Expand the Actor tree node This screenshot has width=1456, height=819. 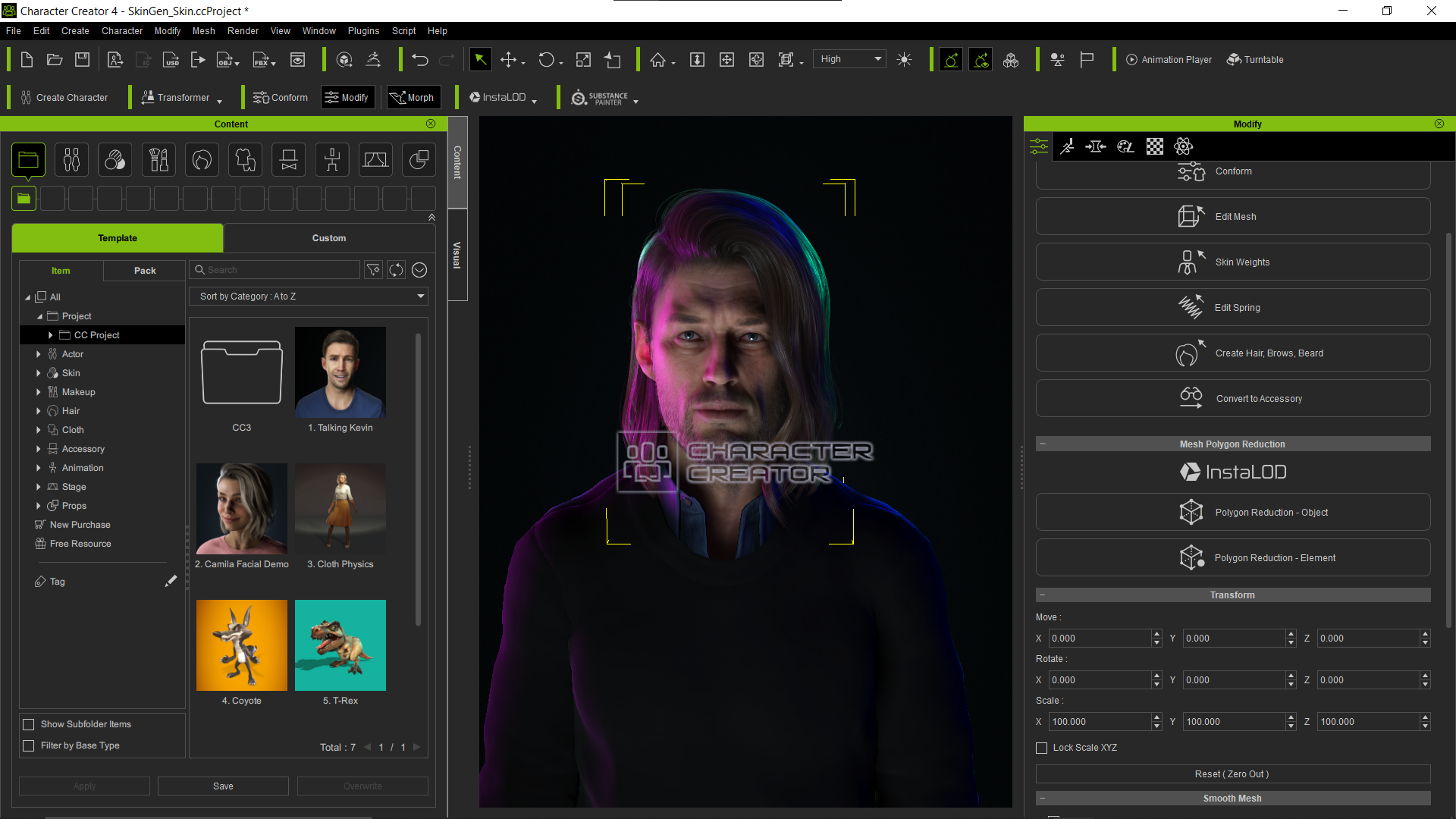click(39, 354)
